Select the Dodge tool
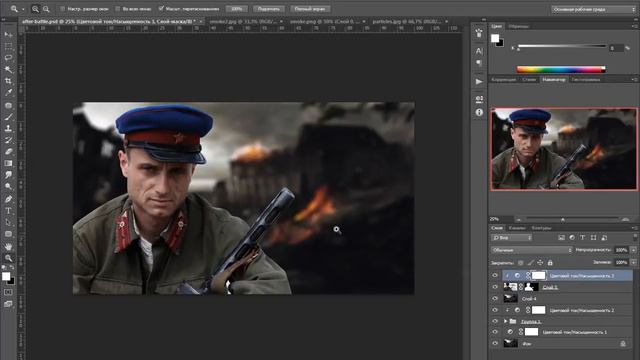640x360 pixels. point(8,187)
